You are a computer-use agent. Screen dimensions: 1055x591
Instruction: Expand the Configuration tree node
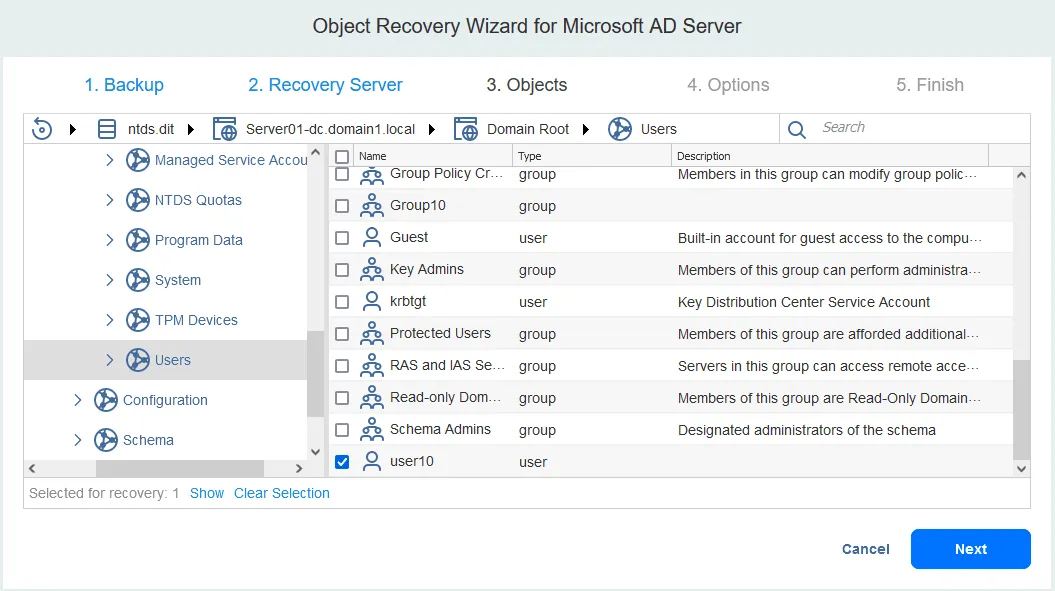[x=78, y=400]
